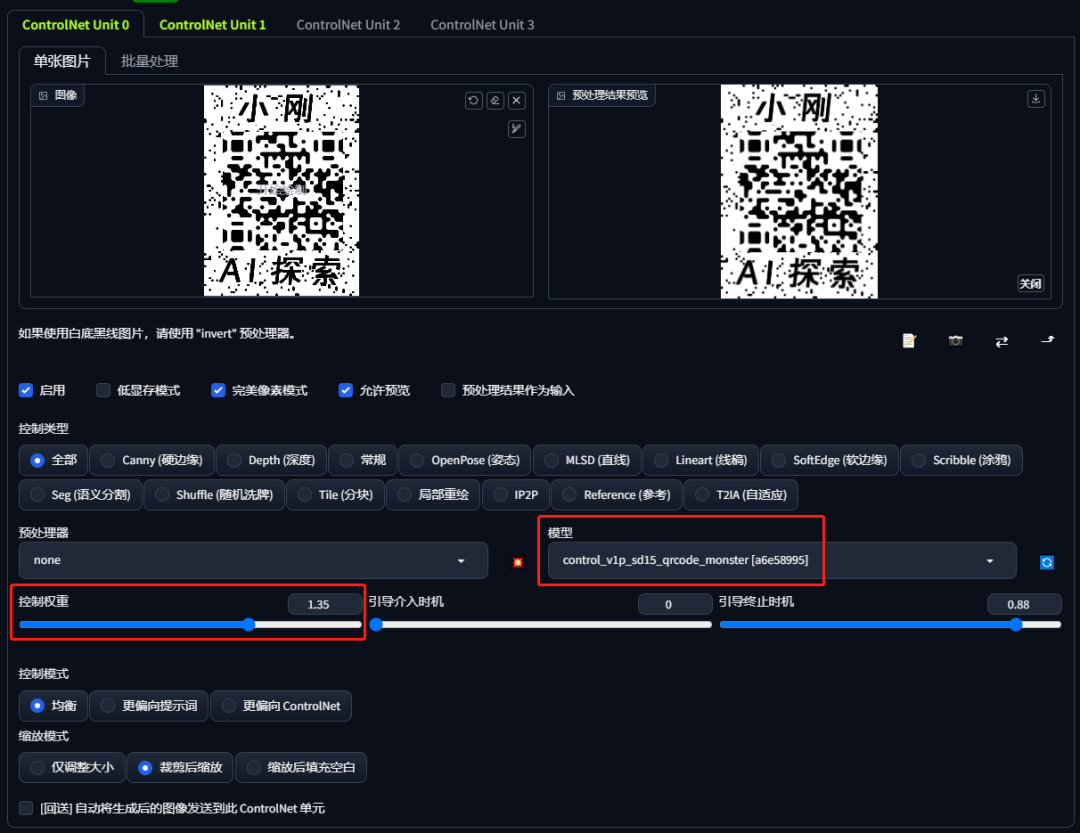Select the 批量处理 tab
Viewport: 1080px width, 833px height.
click(x=149, y=61)
